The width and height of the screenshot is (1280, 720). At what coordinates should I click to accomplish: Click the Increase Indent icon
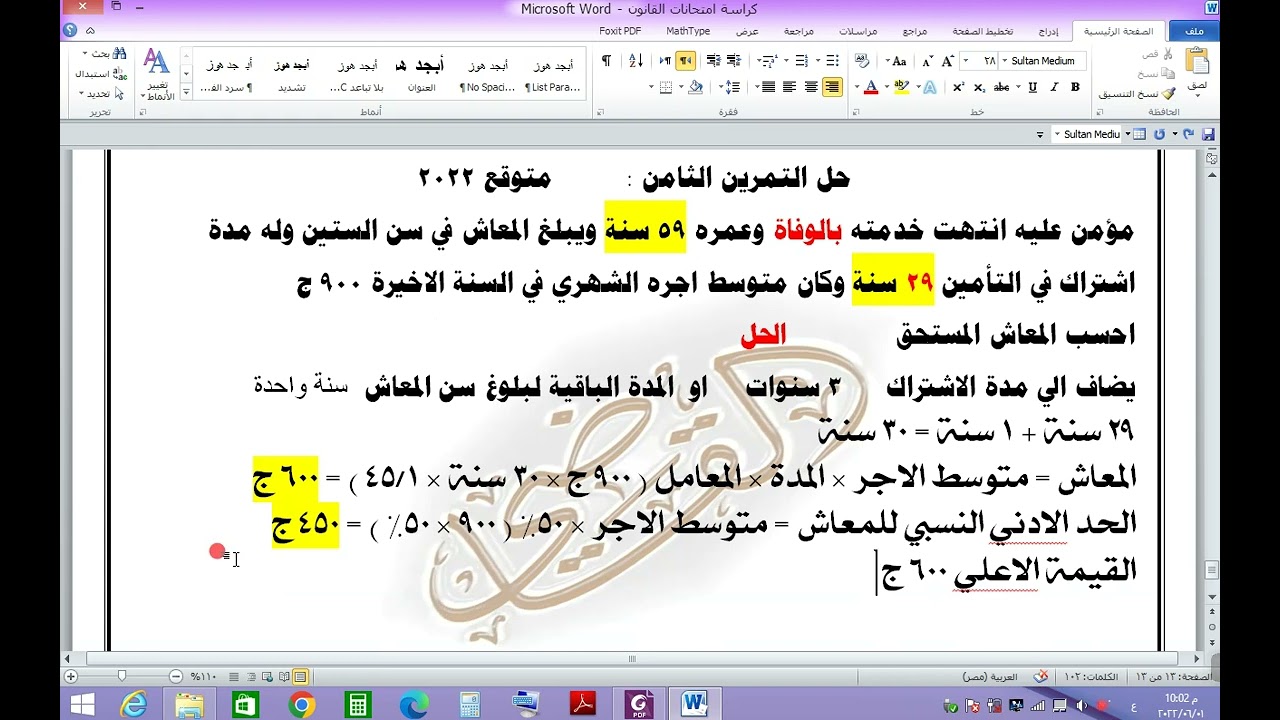(x=714, y=61)
